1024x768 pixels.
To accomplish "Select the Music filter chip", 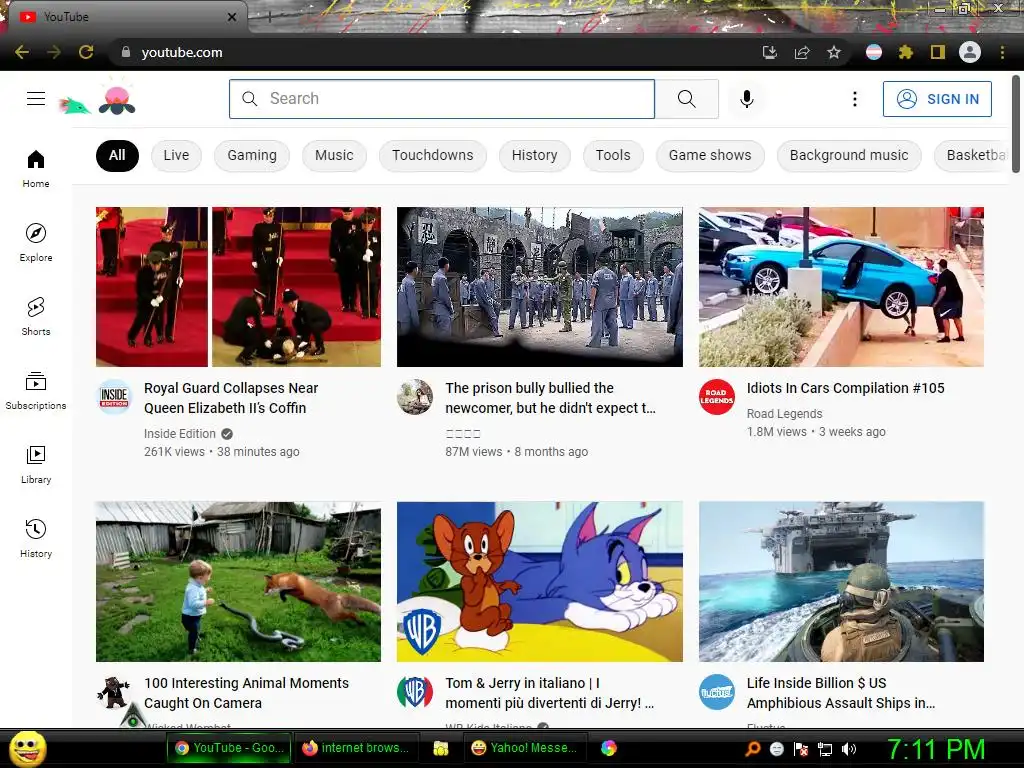I will tap(334, 155).
